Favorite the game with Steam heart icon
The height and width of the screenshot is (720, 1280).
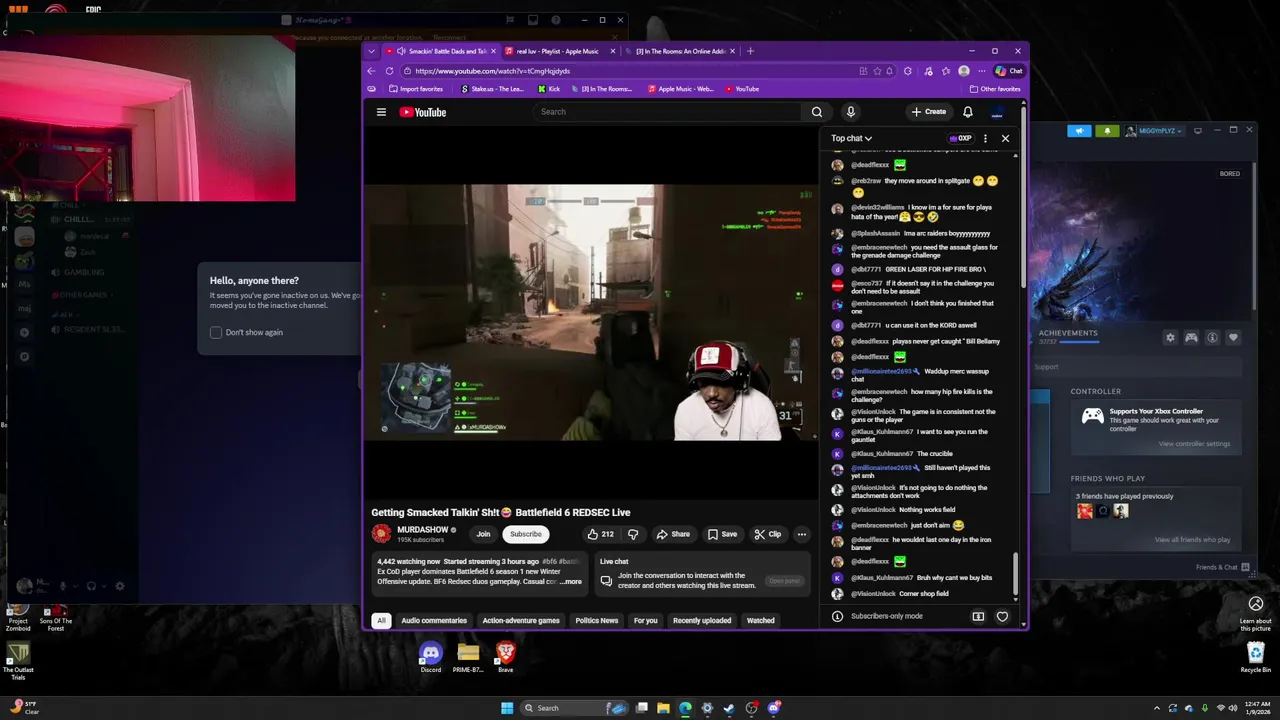[x=1233, y=338]
